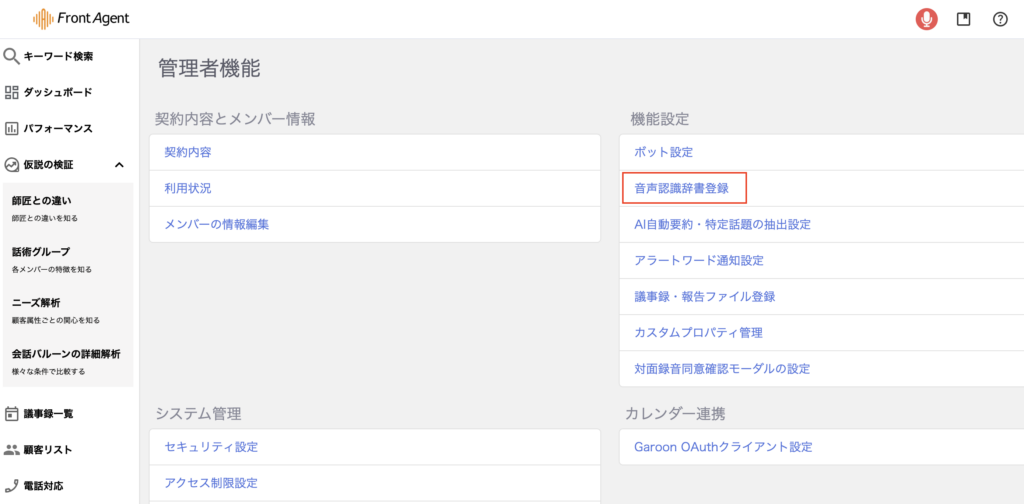Click the dashboard grid icon

click(12, 92)
